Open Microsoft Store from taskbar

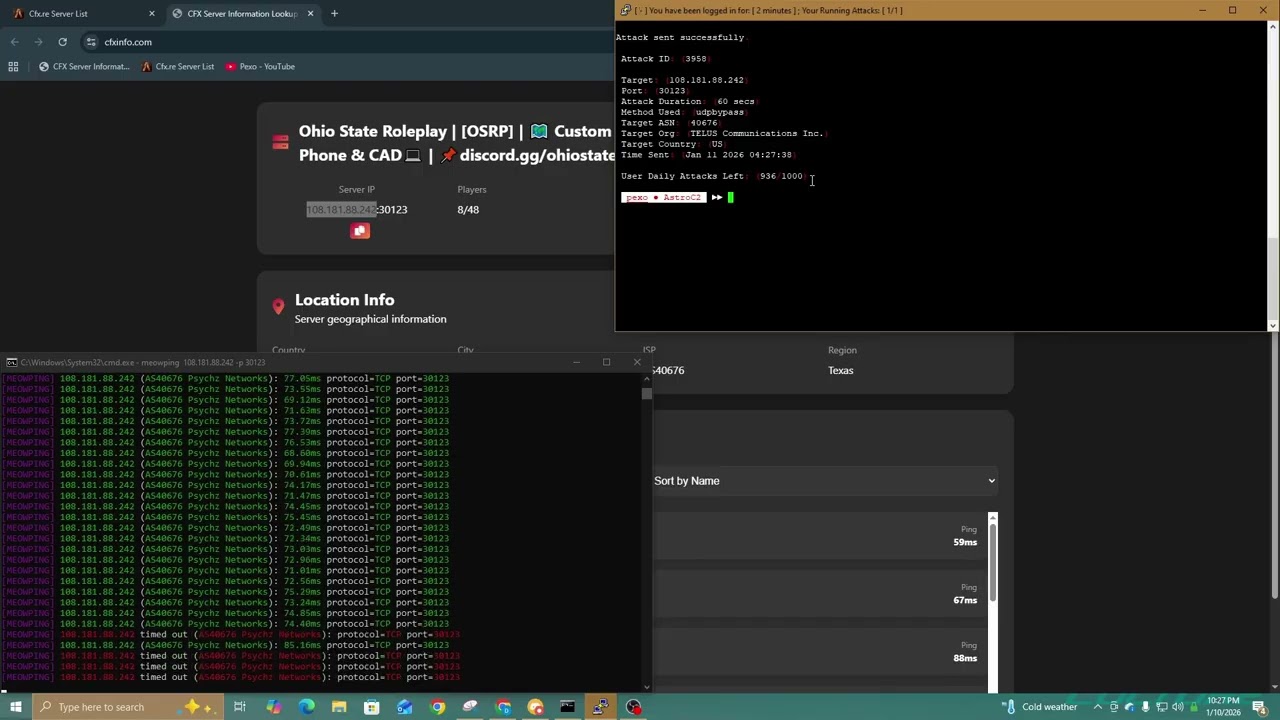(372, 707)
